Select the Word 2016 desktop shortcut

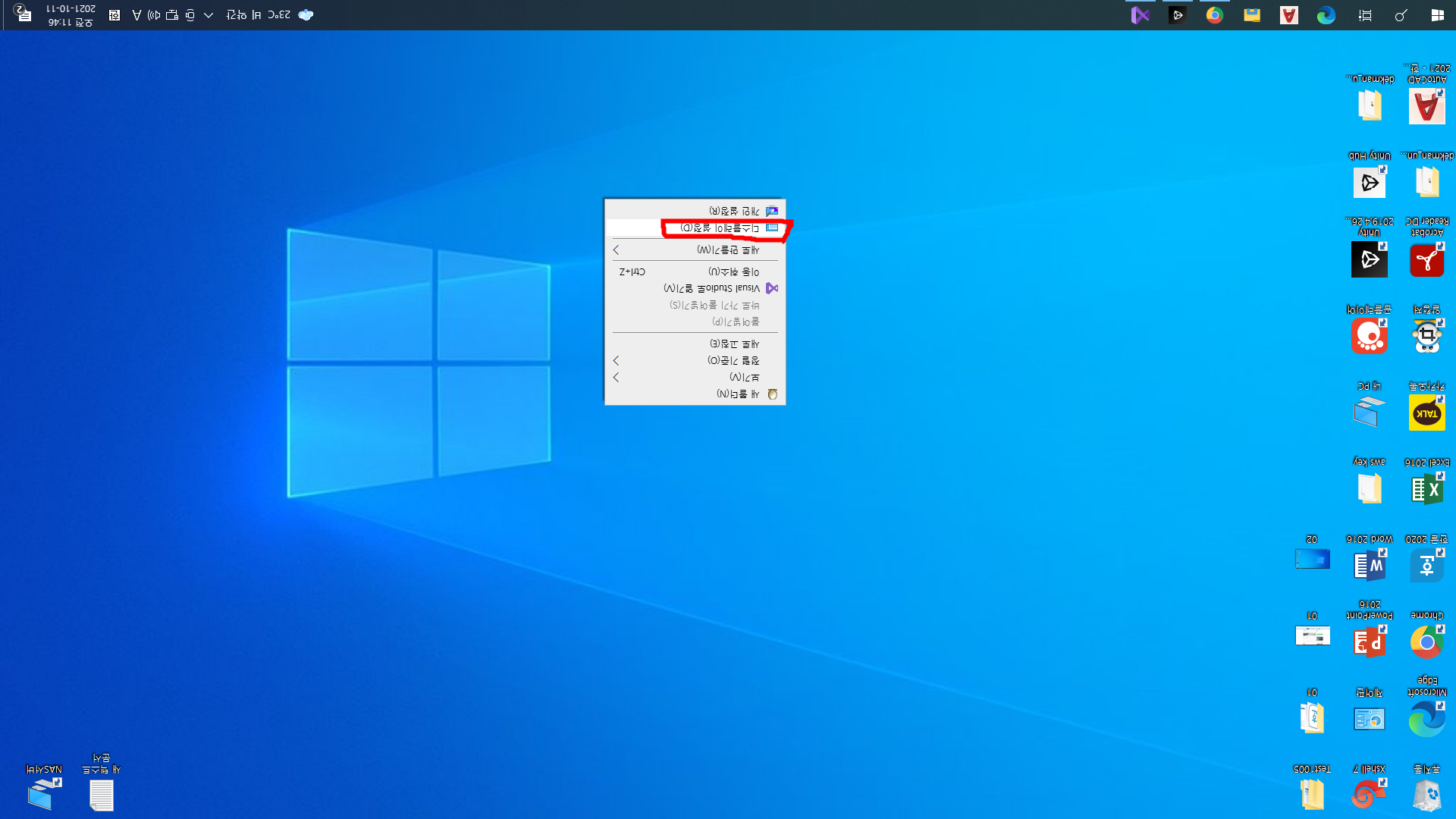tap(1370, 559)
